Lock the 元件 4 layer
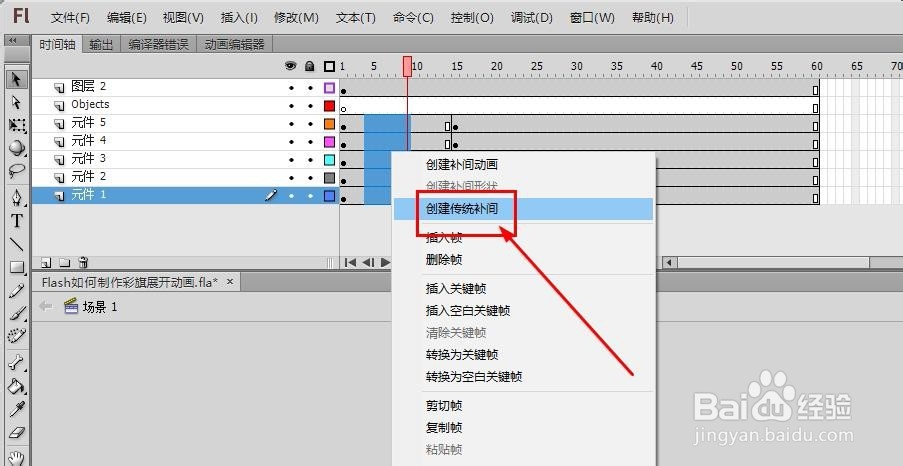Viewport: 903px width, 466px height. 310,142
